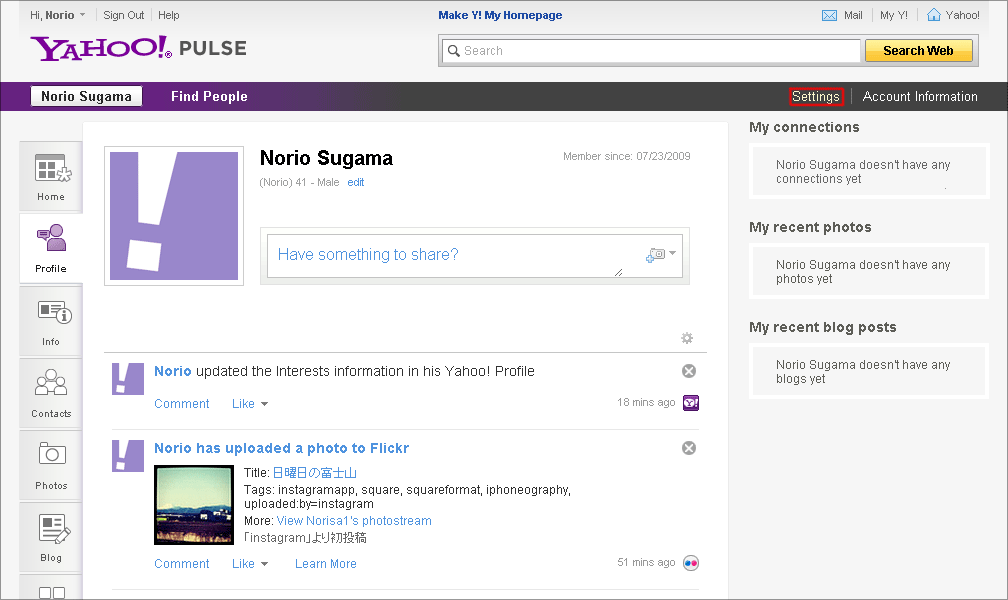The image size is (1008, 600).
Task: Remove the Flickr photo update with its X icon
Action: [688, 448]
